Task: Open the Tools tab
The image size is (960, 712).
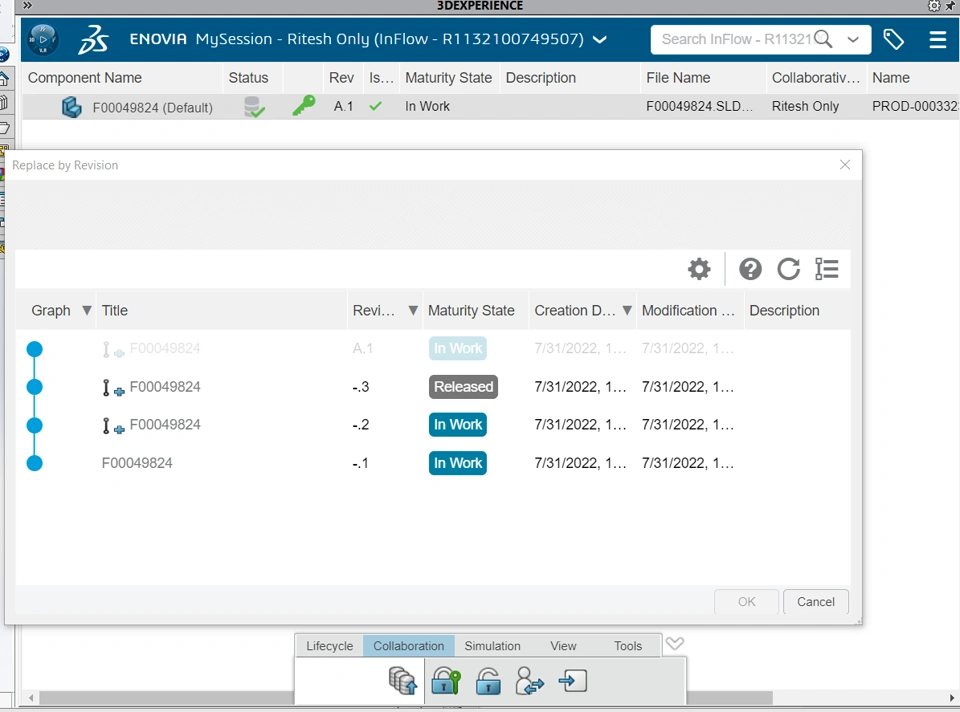Action: click(628, 646)
